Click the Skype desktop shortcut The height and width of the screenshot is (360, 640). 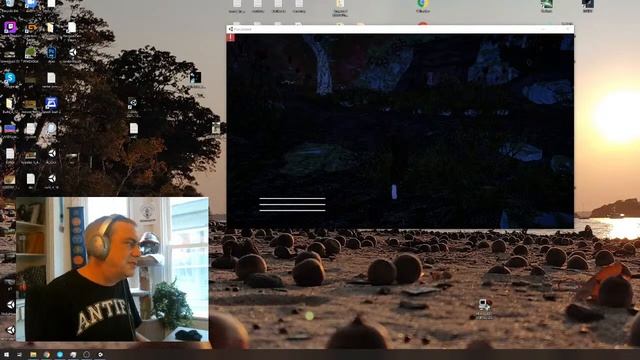click(10, 79)
